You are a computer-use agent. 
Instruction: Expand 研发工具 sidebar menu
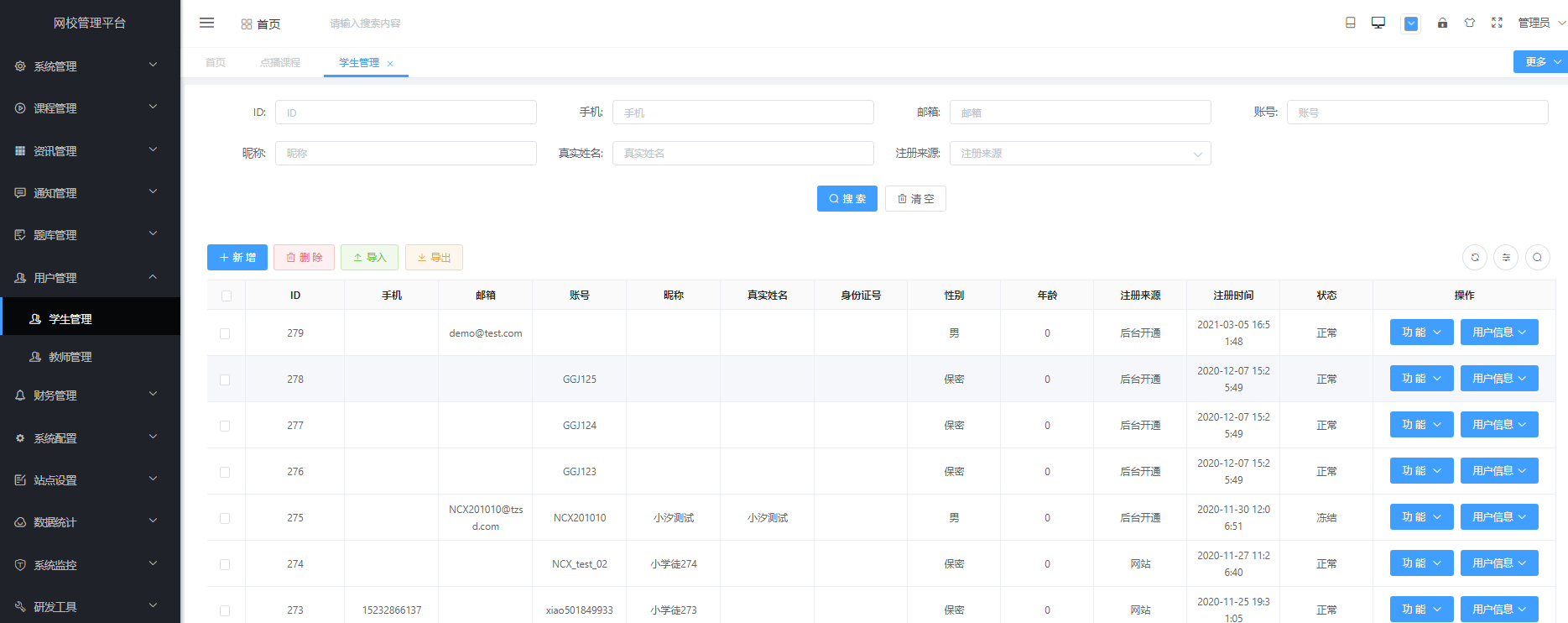pyautogui.click(x=90, y=606)
